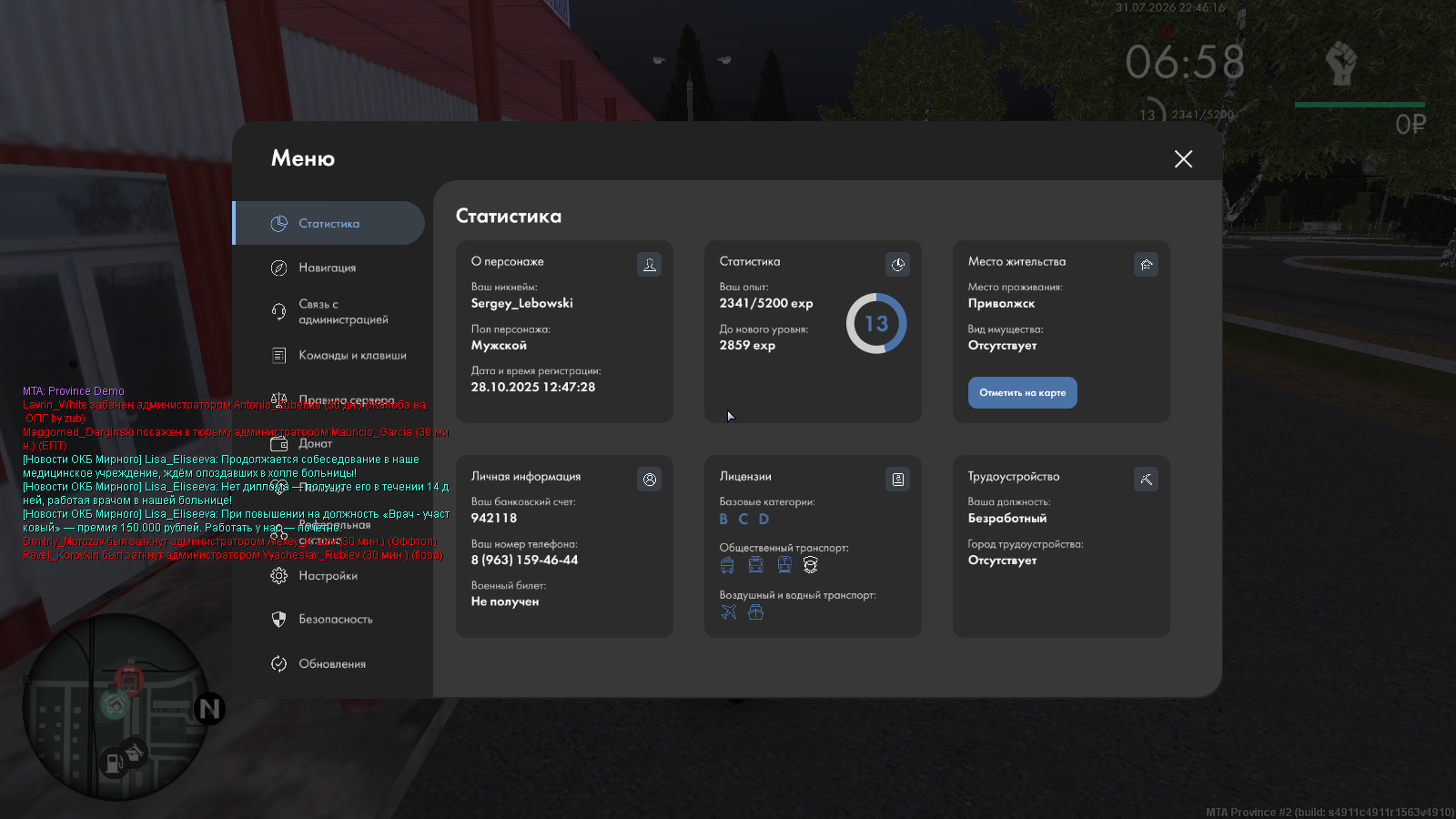
Task: Open the Реферальная система menu entry
Action: [329, 531]
